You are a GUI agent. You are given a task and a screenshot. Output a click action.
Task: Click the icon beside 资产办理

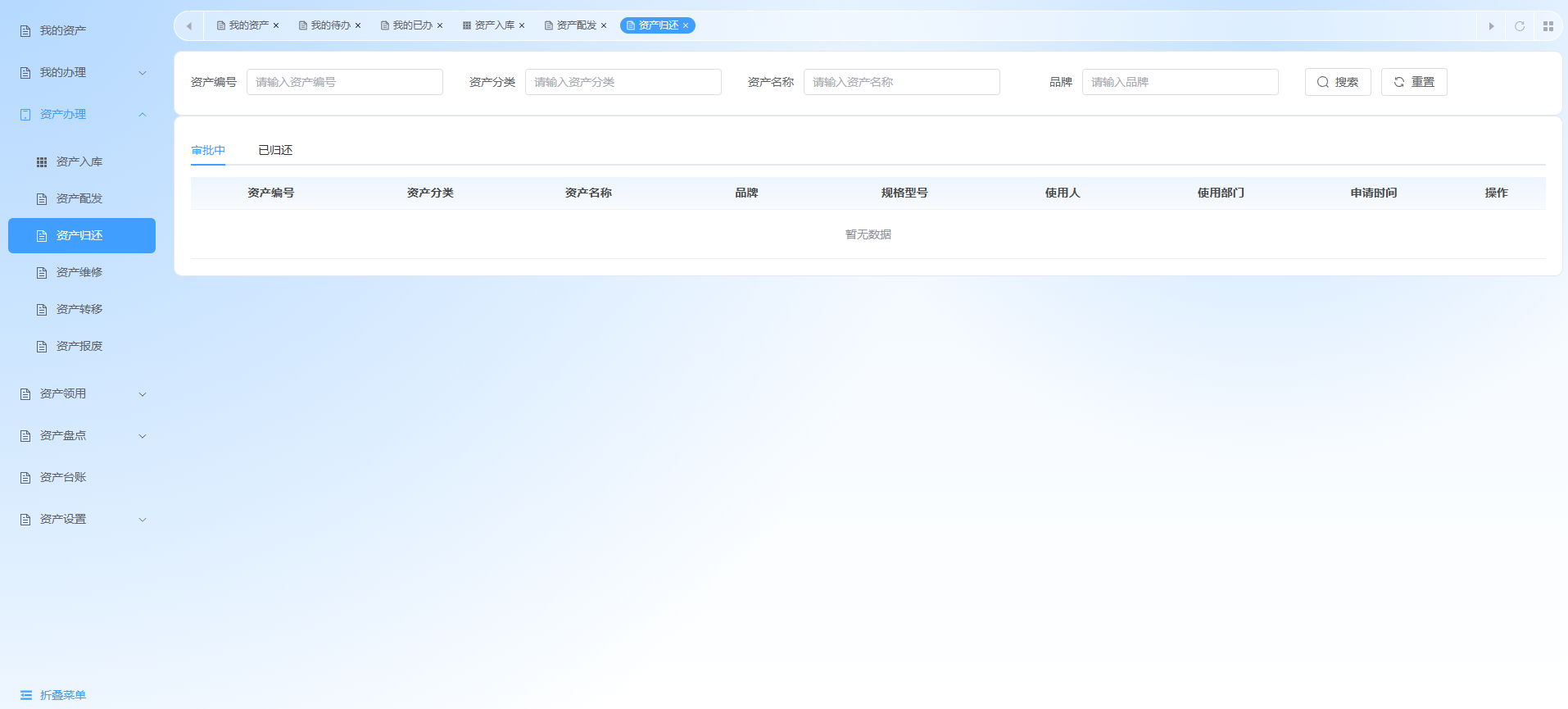pyautogui.click(x=25, y=115)
